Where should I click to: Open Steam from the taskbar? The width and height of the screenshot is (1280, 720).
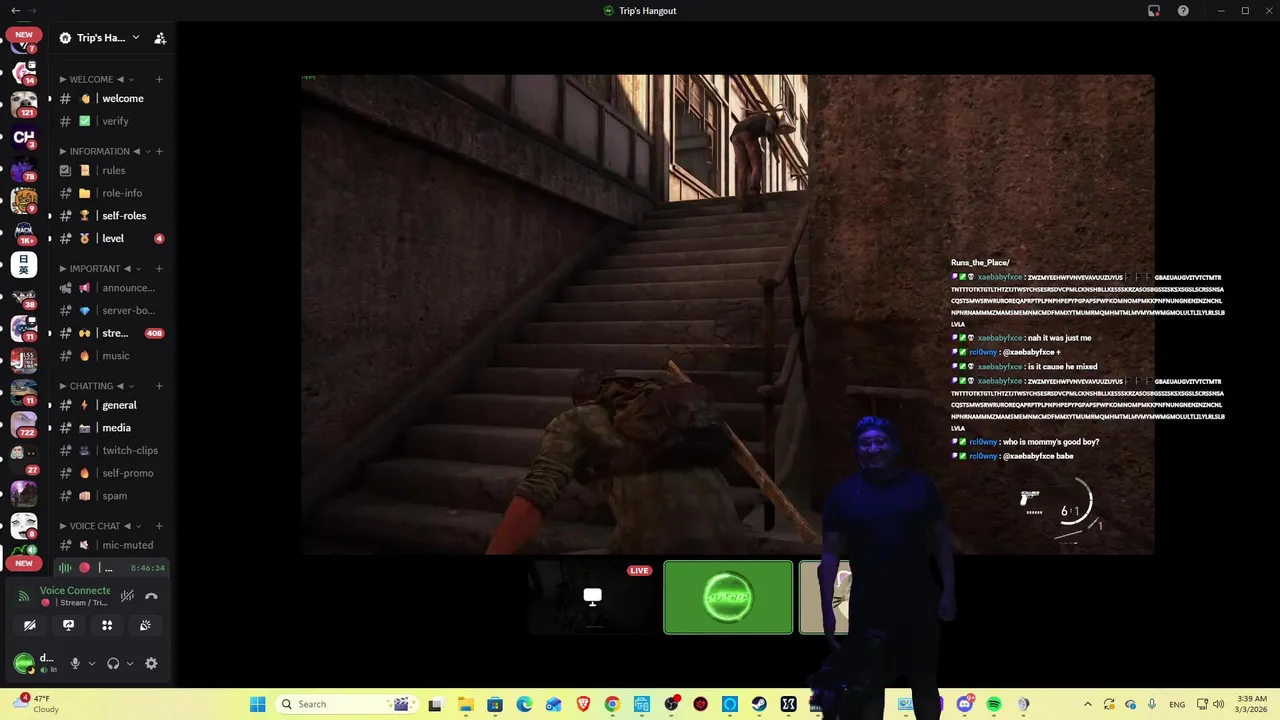(x=759, y=704)
